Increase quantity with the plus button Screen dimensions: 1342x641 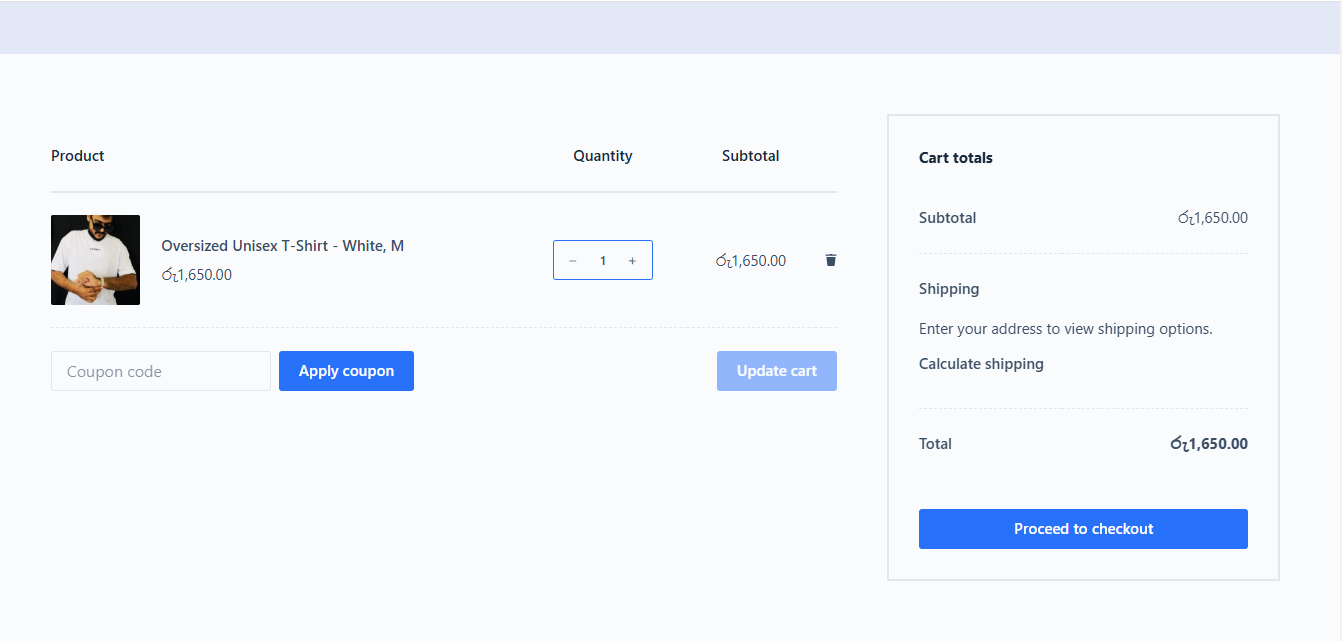pos(632,261)
